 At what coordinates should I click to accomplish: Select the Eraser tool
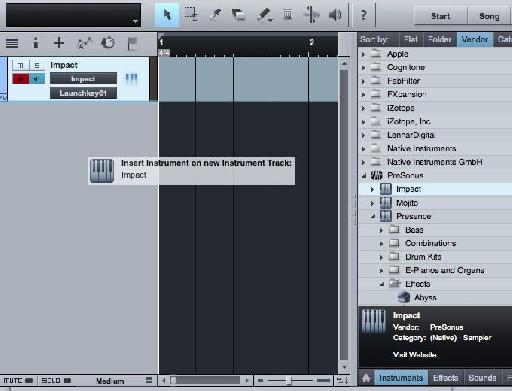239,15
